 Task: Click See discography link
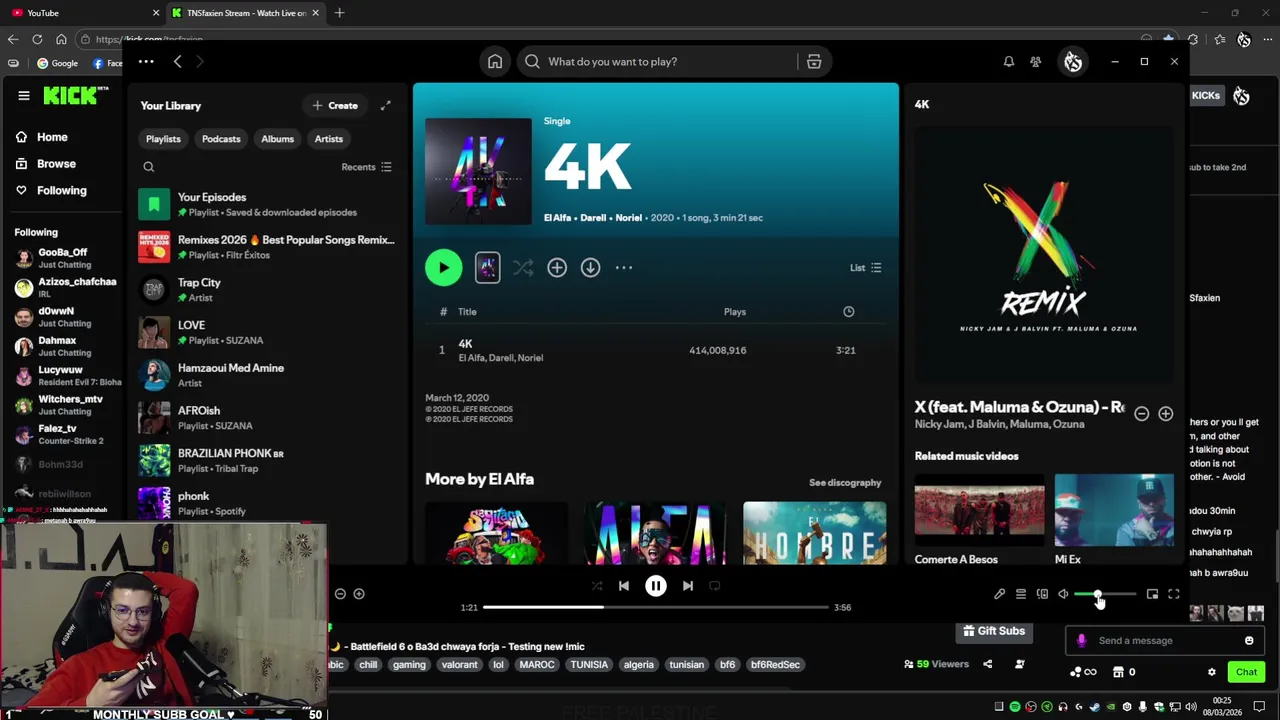845,483
